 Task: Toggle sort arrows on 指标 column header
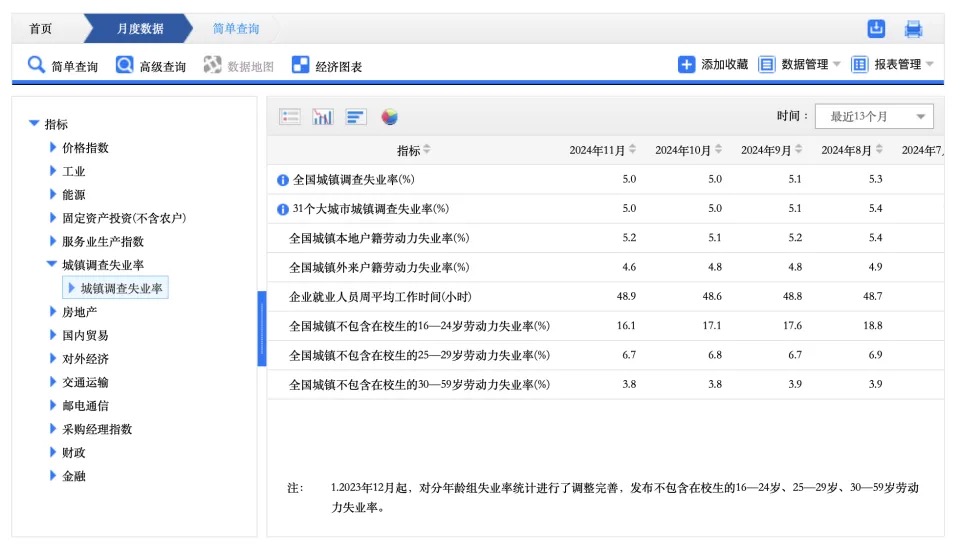(427, 150)
